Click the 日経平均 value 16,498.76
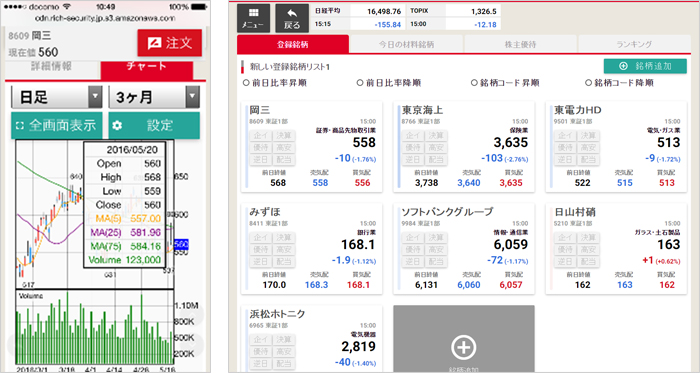 pos(384,11)
